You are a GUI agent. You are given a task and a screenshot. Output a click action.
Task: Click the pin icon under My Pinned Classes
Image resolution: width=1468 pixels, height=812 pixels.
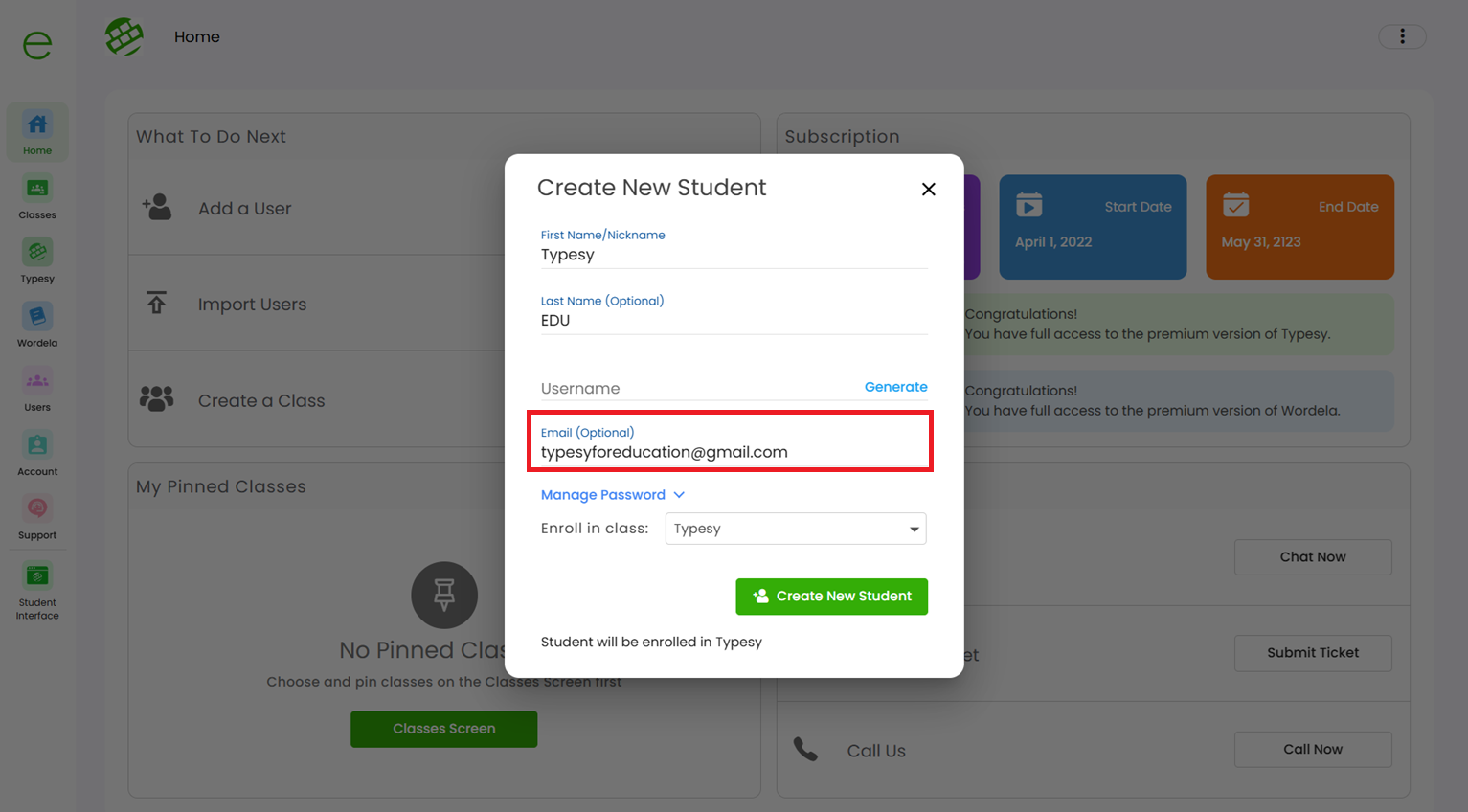444,595
